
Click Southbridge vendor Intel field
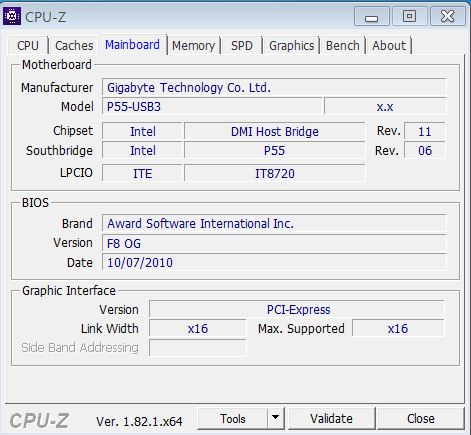142,151
